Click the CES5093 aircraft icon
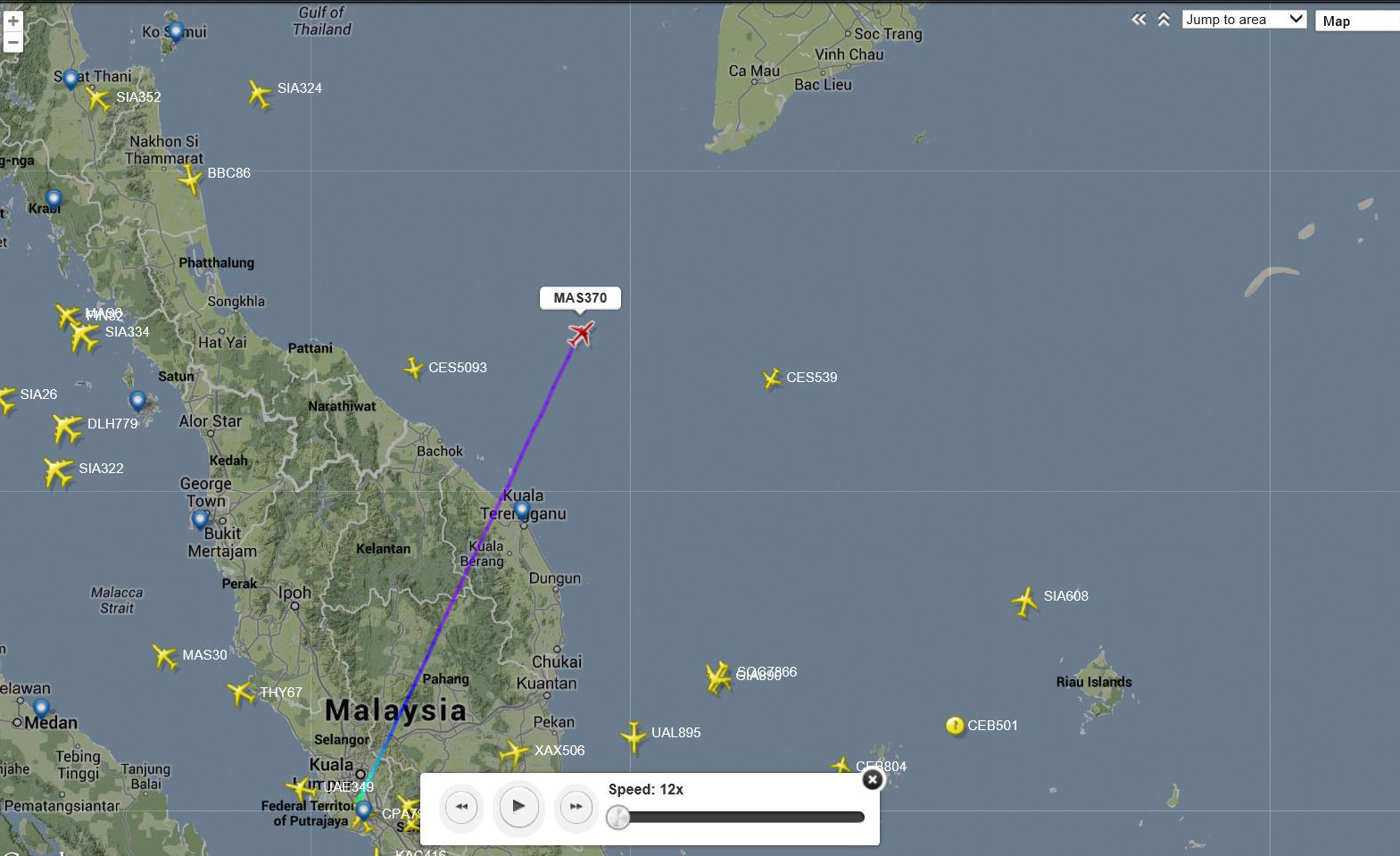Image resolution: width=1400 pixels, height=856 pixels. point(413,368)
